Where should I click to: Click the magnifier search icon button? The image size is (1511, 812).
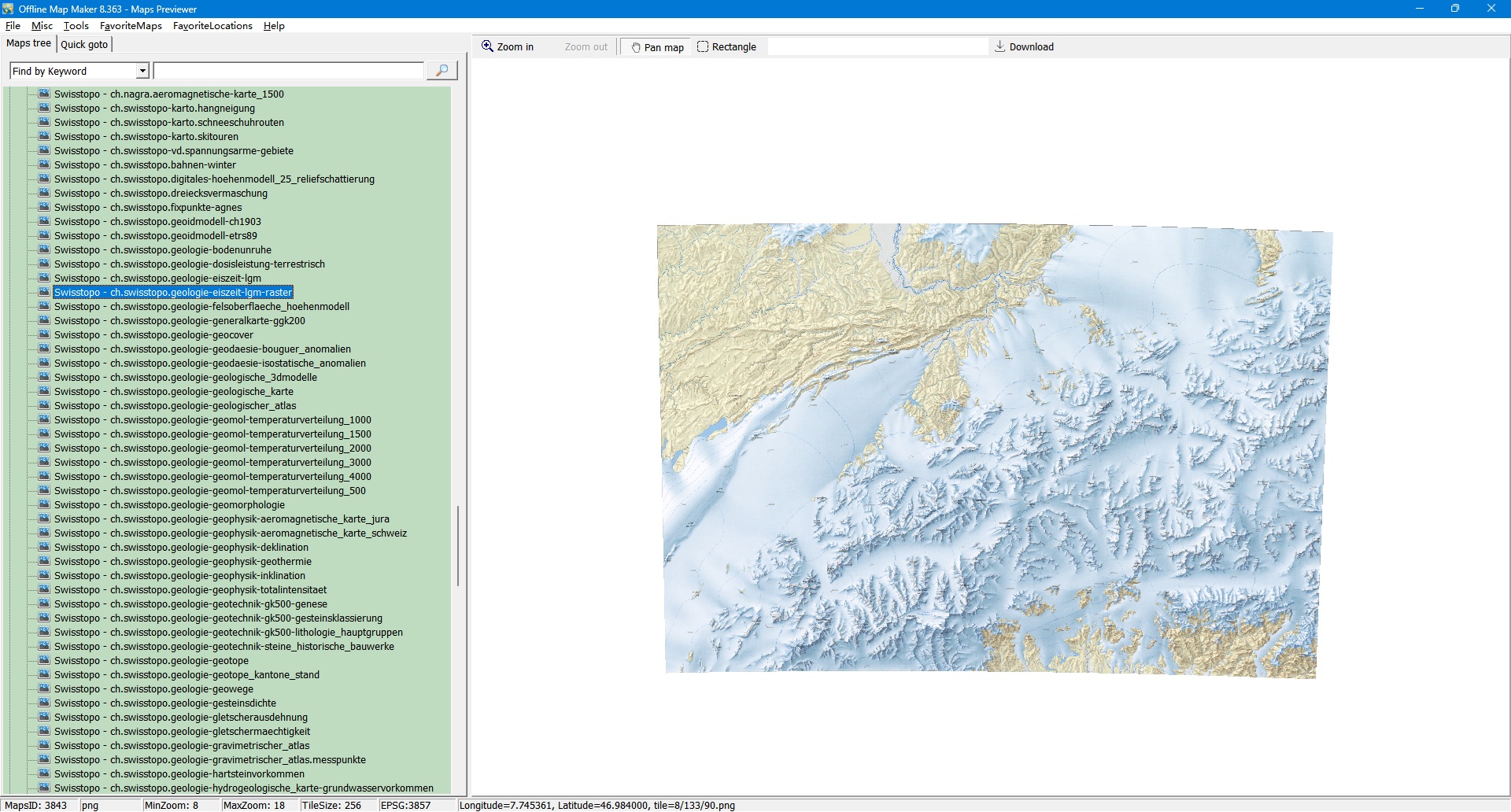click(x=441, y=71)
